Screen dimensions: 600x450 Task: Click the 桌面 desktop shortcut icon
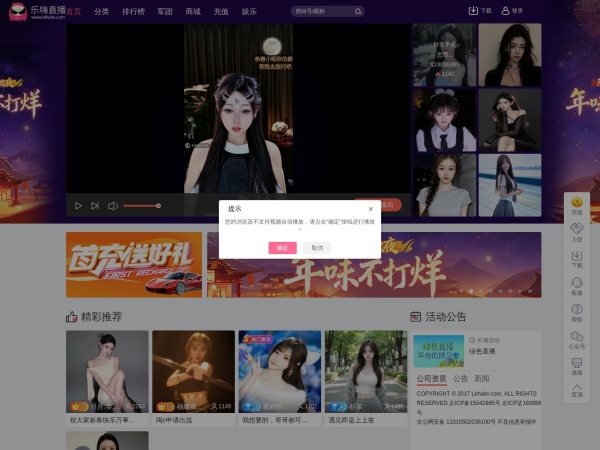click(576, 364)
